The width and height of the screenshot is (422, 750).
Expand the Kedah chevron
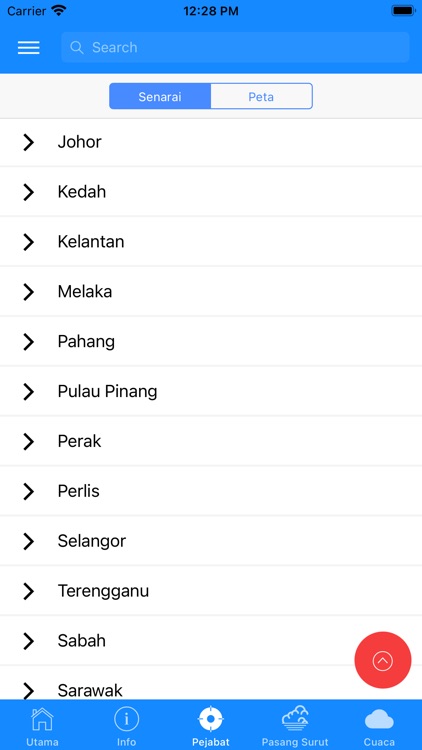pos(29,192)
